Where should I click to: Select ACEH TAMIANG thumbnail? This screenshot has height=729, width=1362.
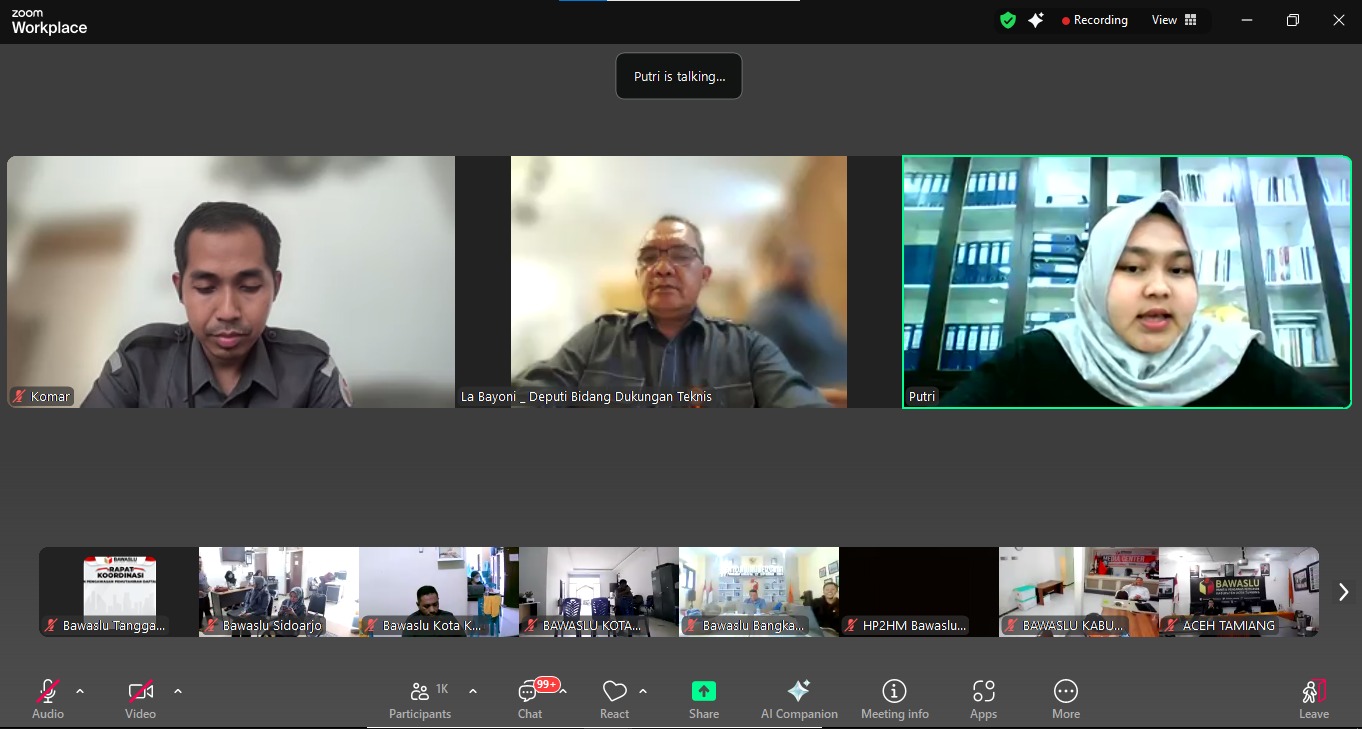pos(1239,592)
